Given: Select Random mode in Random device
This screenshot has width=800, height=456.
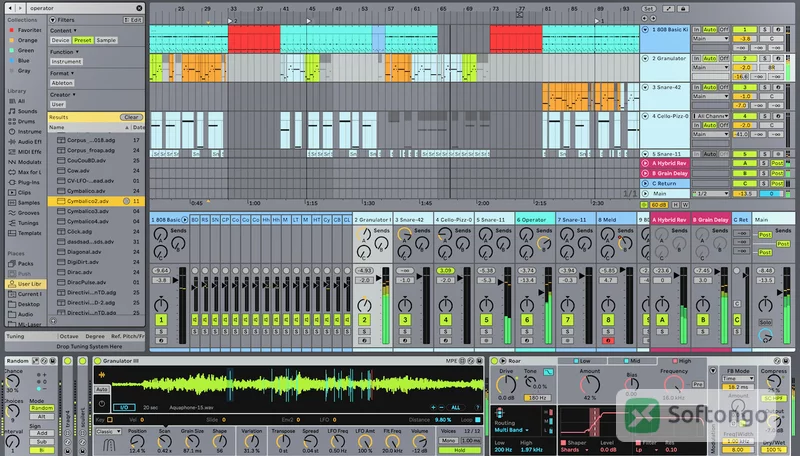Looking at the screenshot, I should [42, 408].
